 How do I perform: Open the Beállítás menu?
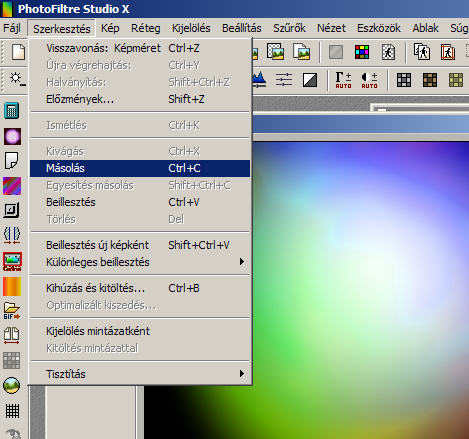tap(242, 28)
